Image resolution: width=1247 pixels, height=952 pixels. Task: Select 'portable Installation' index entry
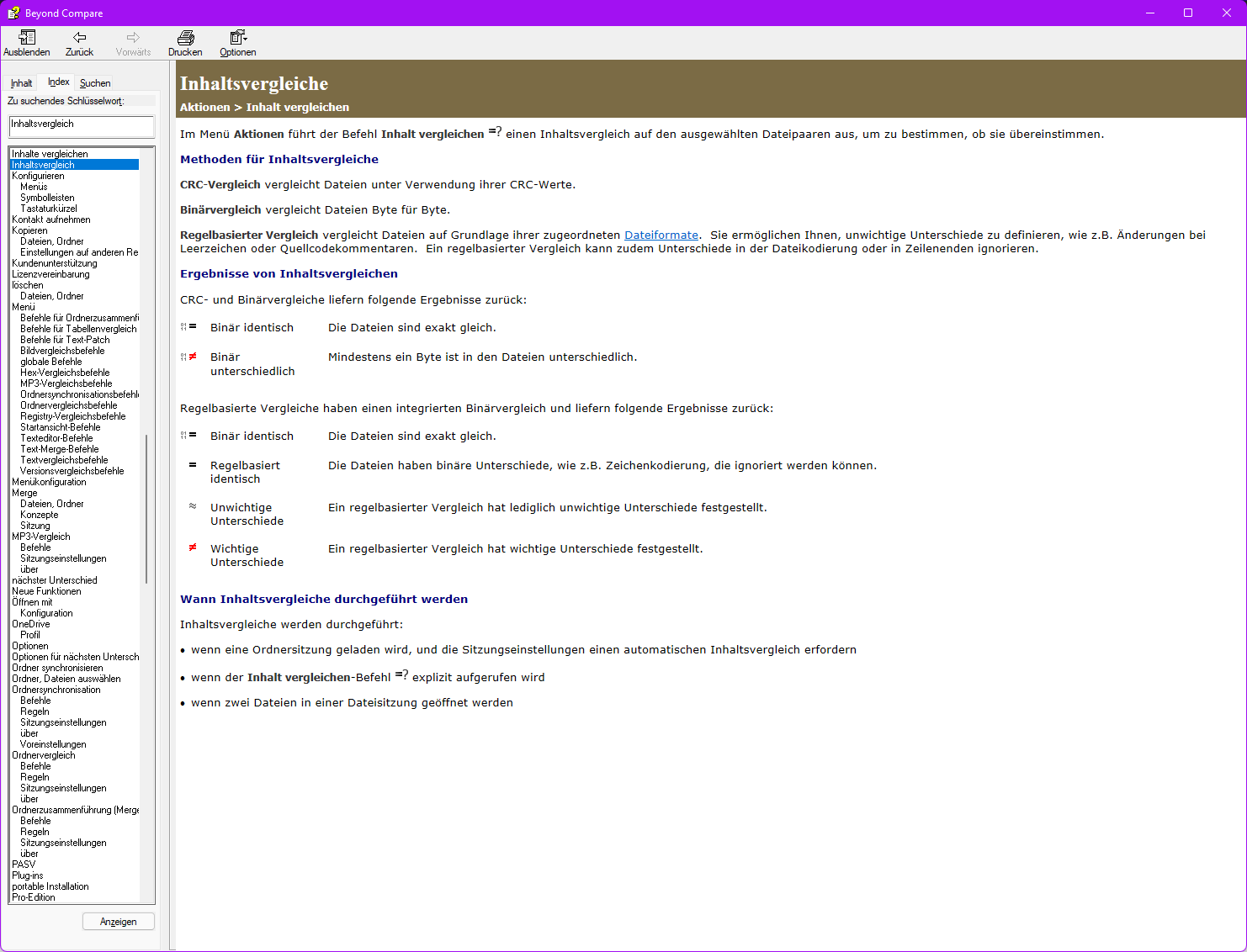tap(50, 886)
